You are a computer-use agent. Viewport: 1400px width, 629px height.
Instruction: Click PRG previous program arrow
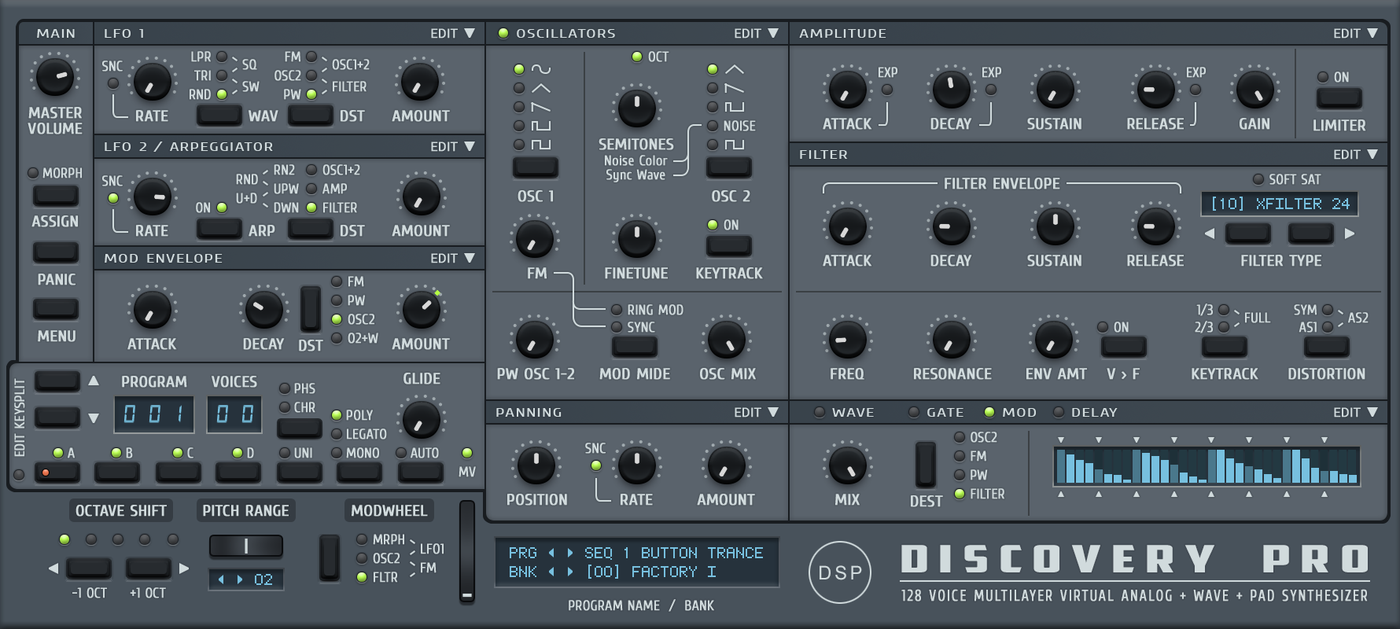pyautogui.click(x=550, y=553)
